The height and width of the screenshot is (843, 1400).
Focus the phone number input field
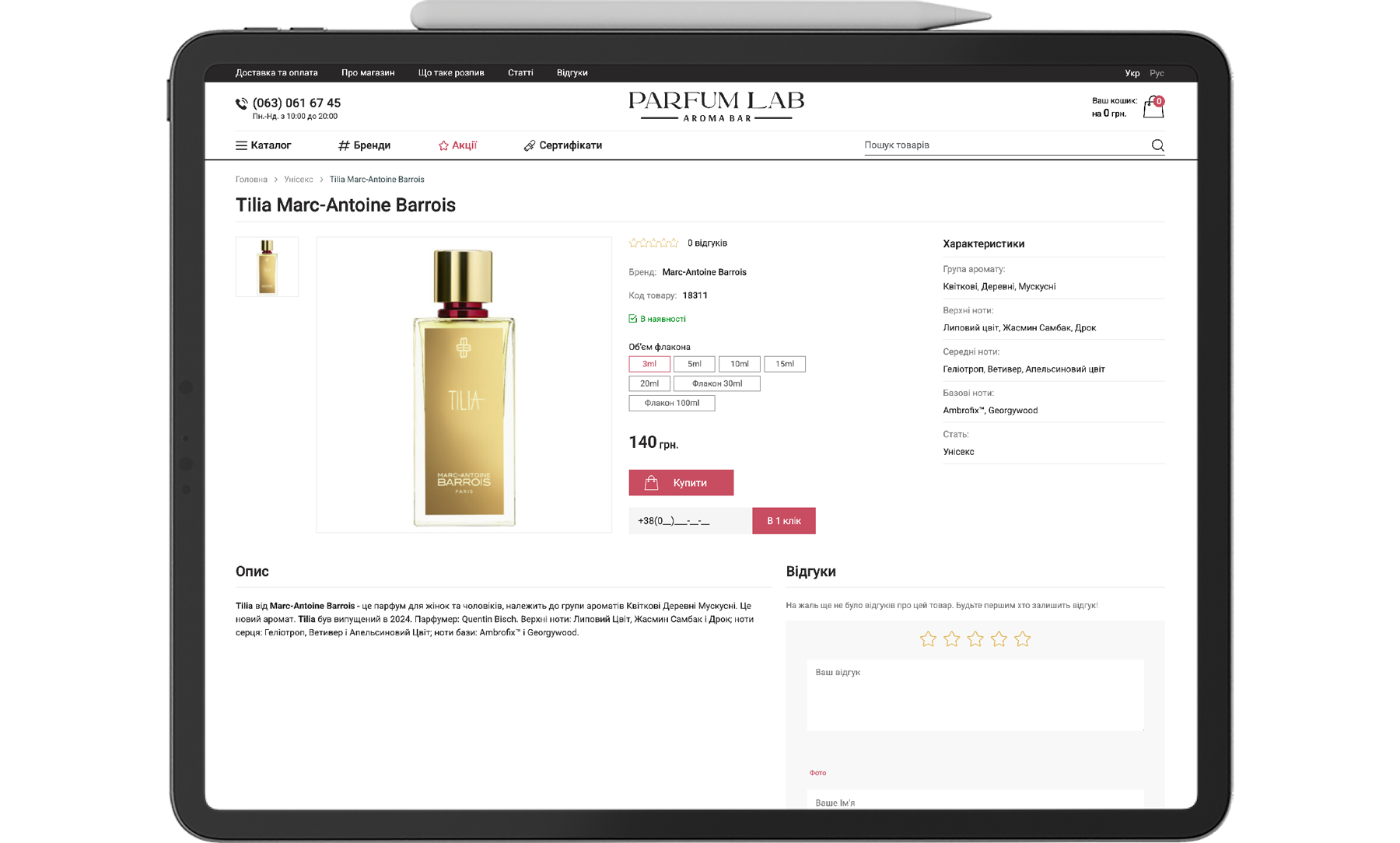(x=690, y=521)
